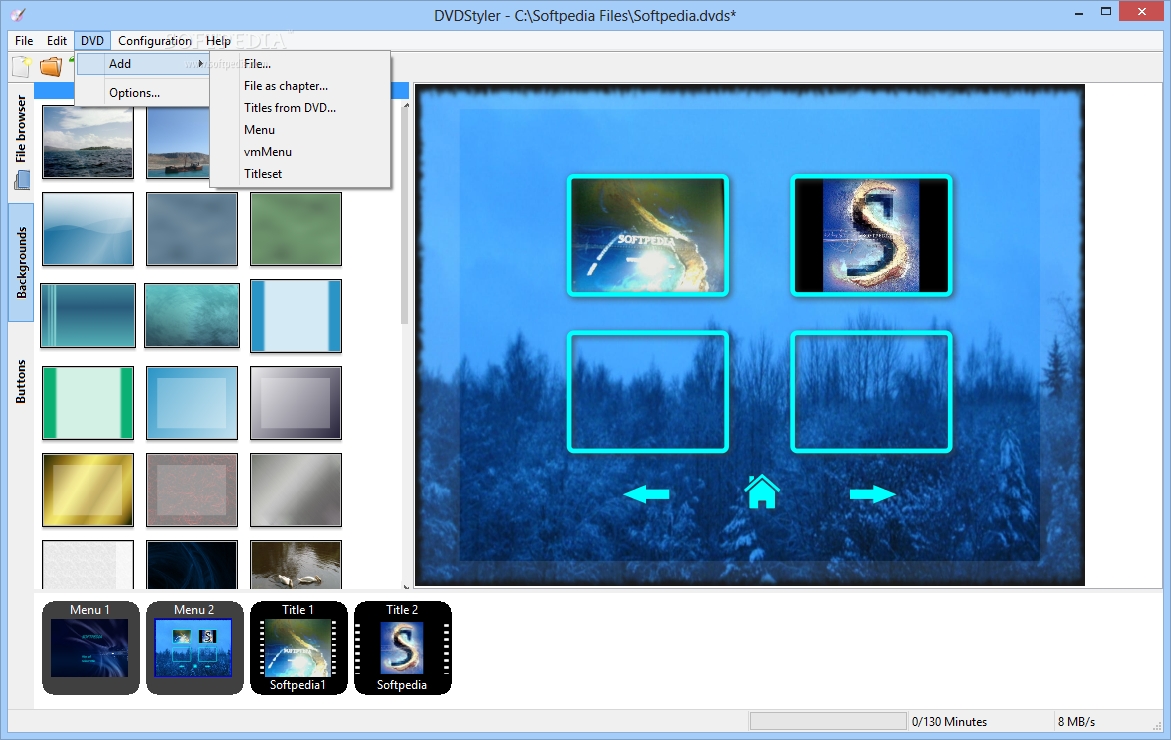Click the Open project folder icon
Viewport: 1171px width, 740px height.
tap(51, 66)
